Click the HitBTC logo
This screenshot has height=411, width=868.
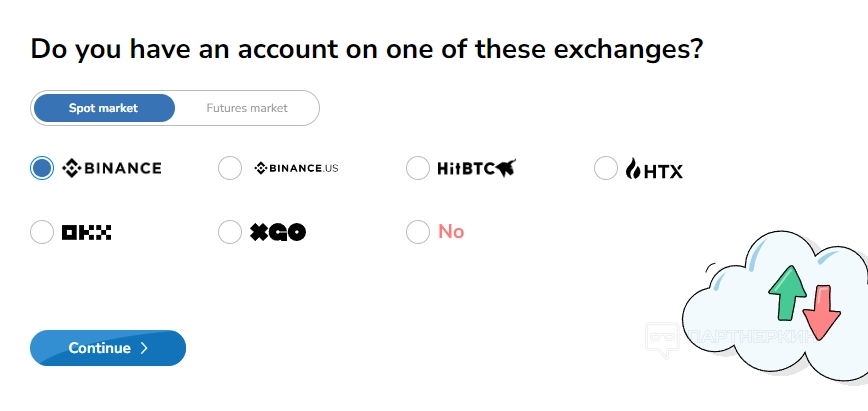[x=476, y=168]
